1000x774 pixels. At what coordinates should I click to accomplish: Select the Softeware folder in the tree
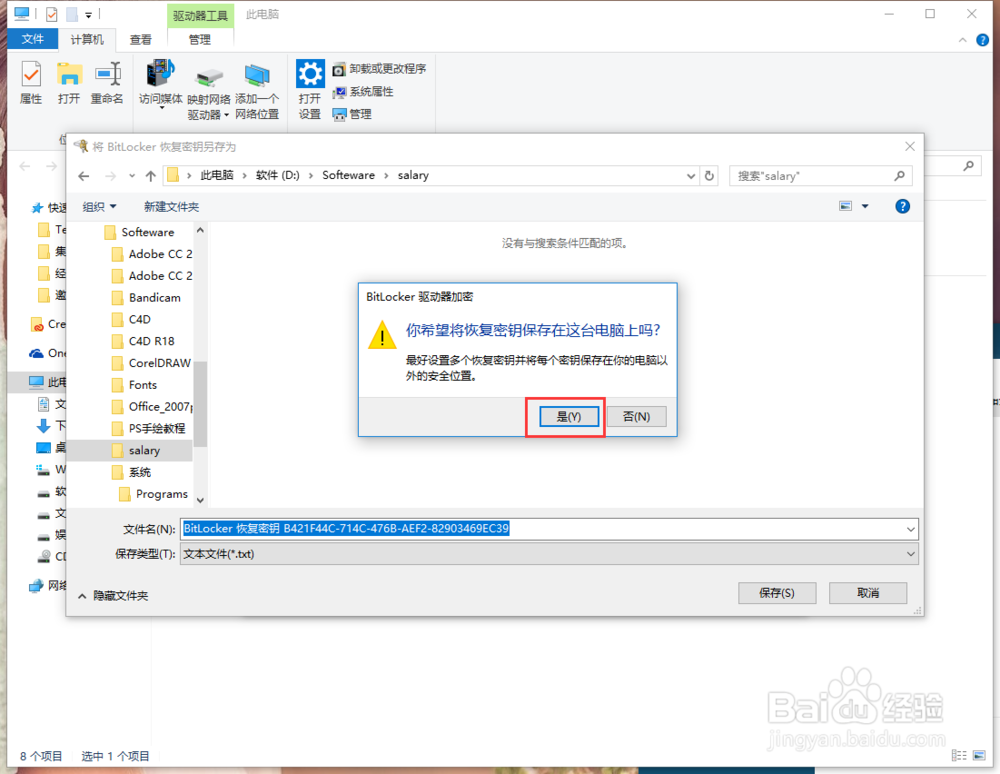(x=139, y=232)
